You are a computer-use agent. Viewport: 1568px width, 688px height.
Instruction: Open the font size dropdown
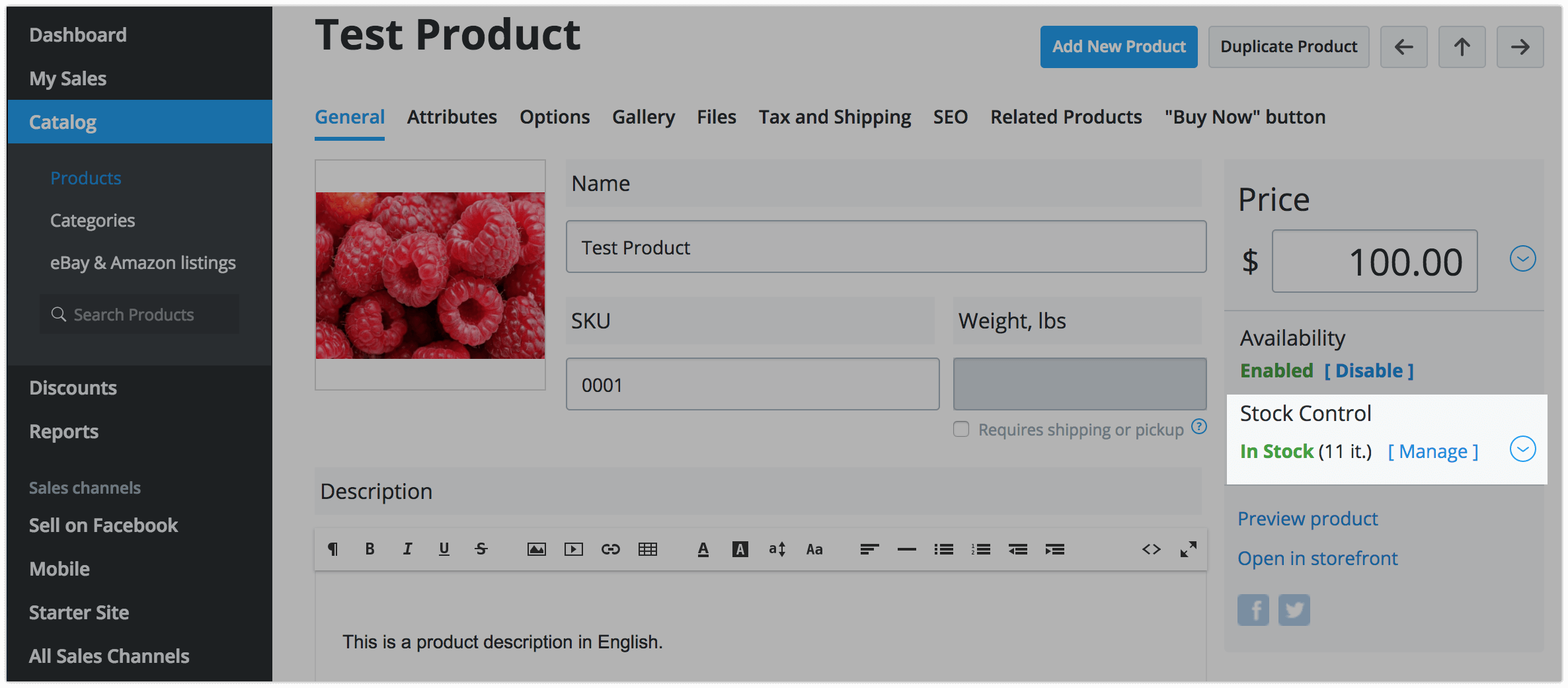[x=777, y=549]
